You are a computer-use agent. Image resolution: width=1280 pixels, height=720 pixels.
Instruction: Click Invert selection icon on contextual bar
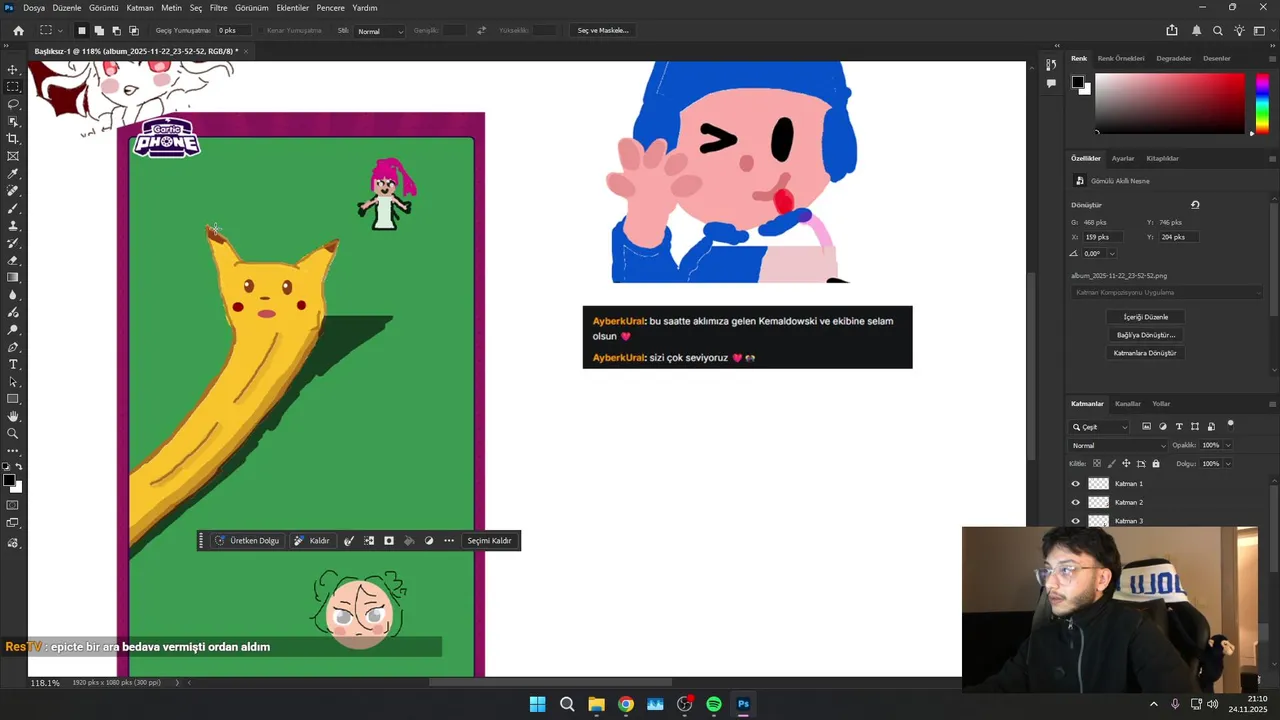point(369,541)
